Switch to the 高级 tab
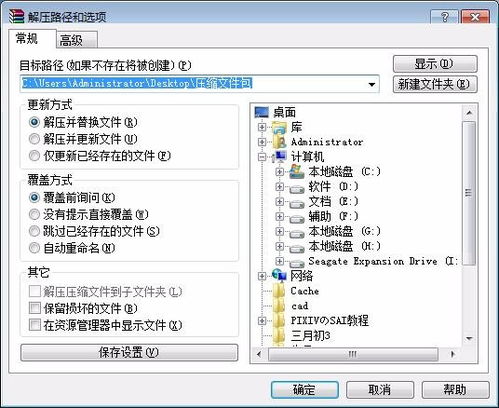 [x=77, y=40]
